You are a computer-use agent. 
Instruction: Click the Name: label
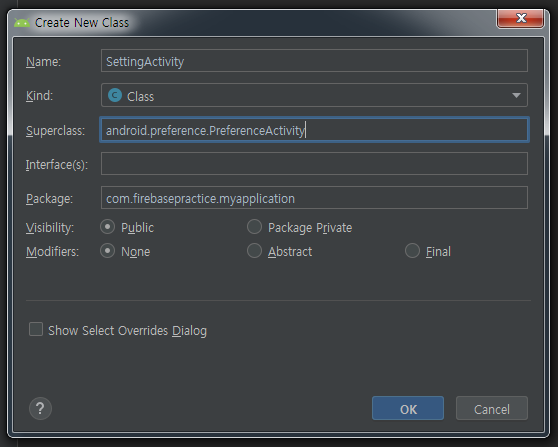point(43,62)
